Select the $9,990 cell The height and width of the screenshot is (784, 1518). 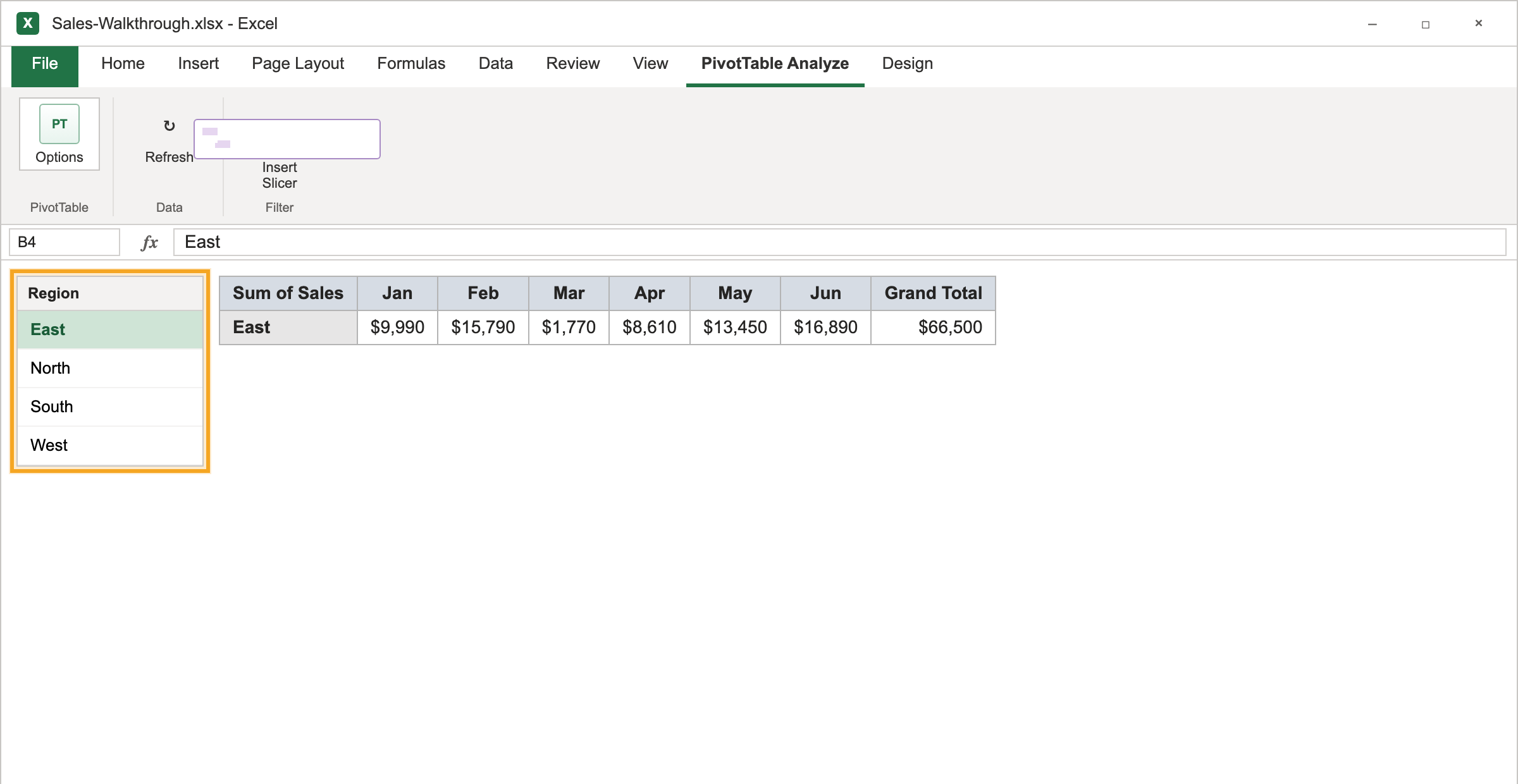coord(398,328)
